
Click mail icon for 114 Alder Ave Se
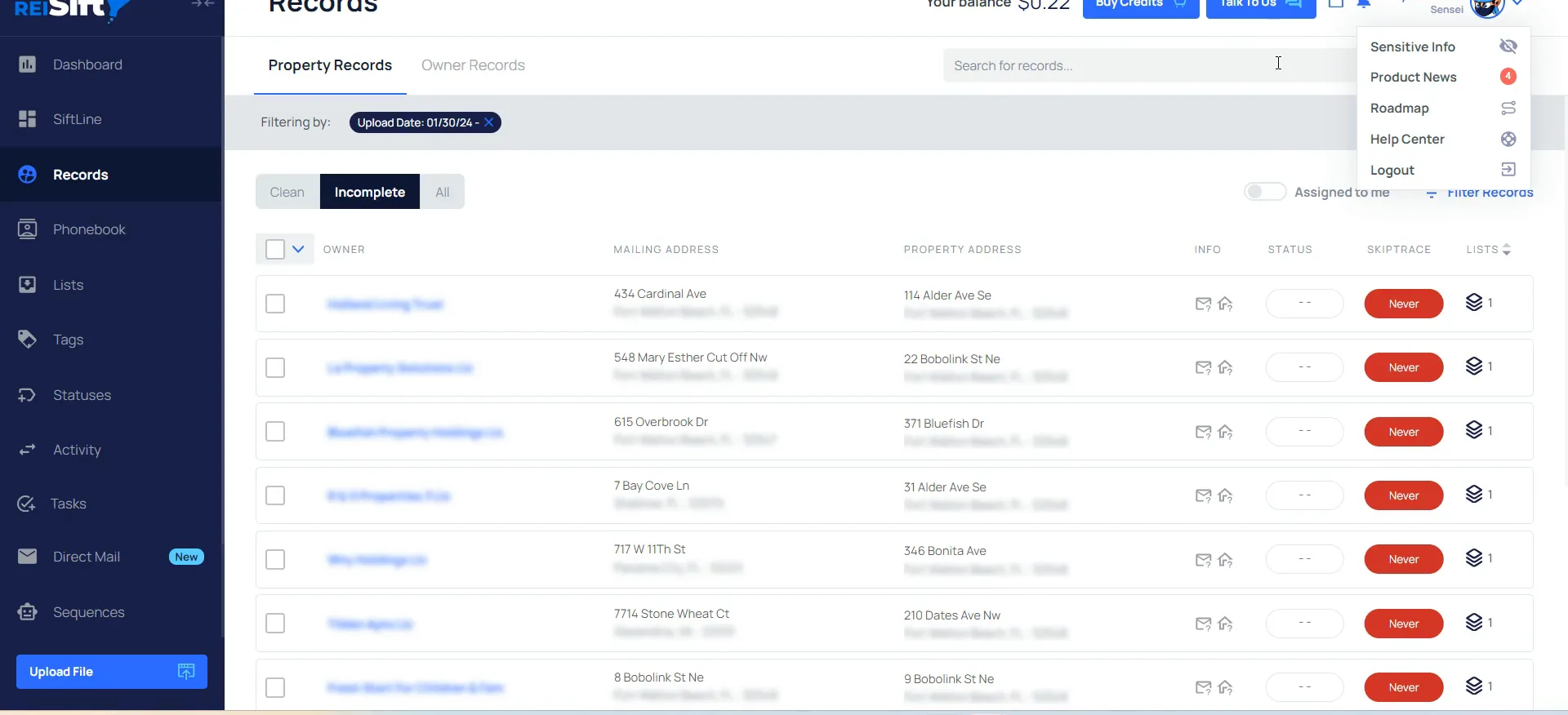[1203, 304]
